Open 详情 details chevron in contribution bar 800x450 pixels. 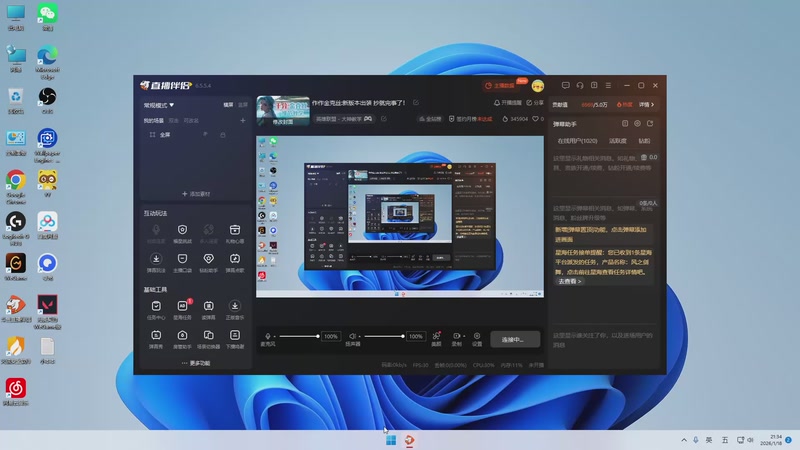pos(646,105)
